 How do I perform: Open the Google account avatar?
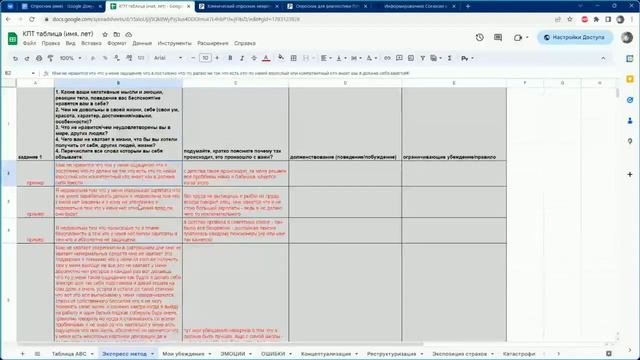(x=627, y=37)
